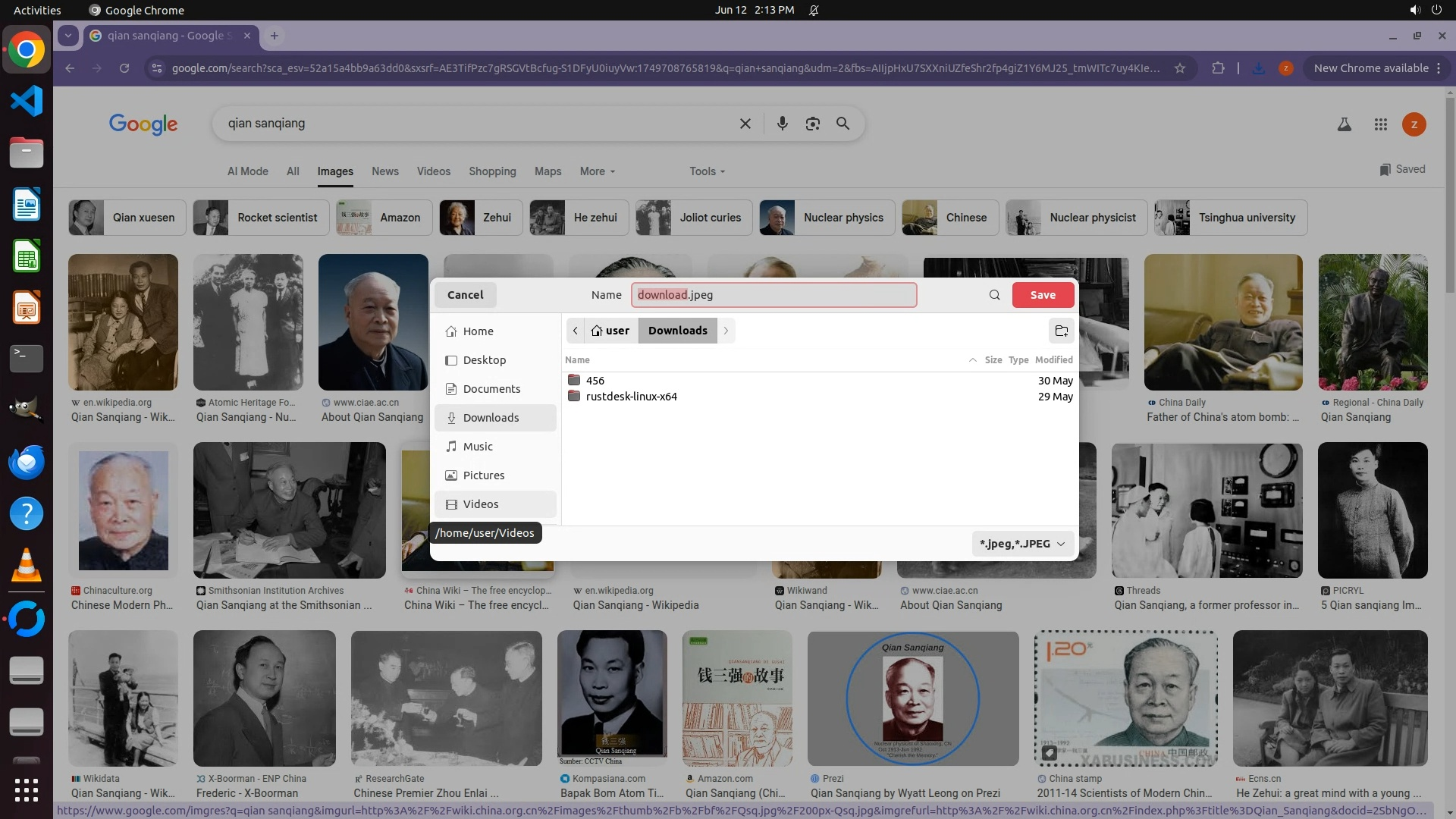Viewport: 1456px width, 819px height.
Task: Switch to the News tab
Action: 384,171
